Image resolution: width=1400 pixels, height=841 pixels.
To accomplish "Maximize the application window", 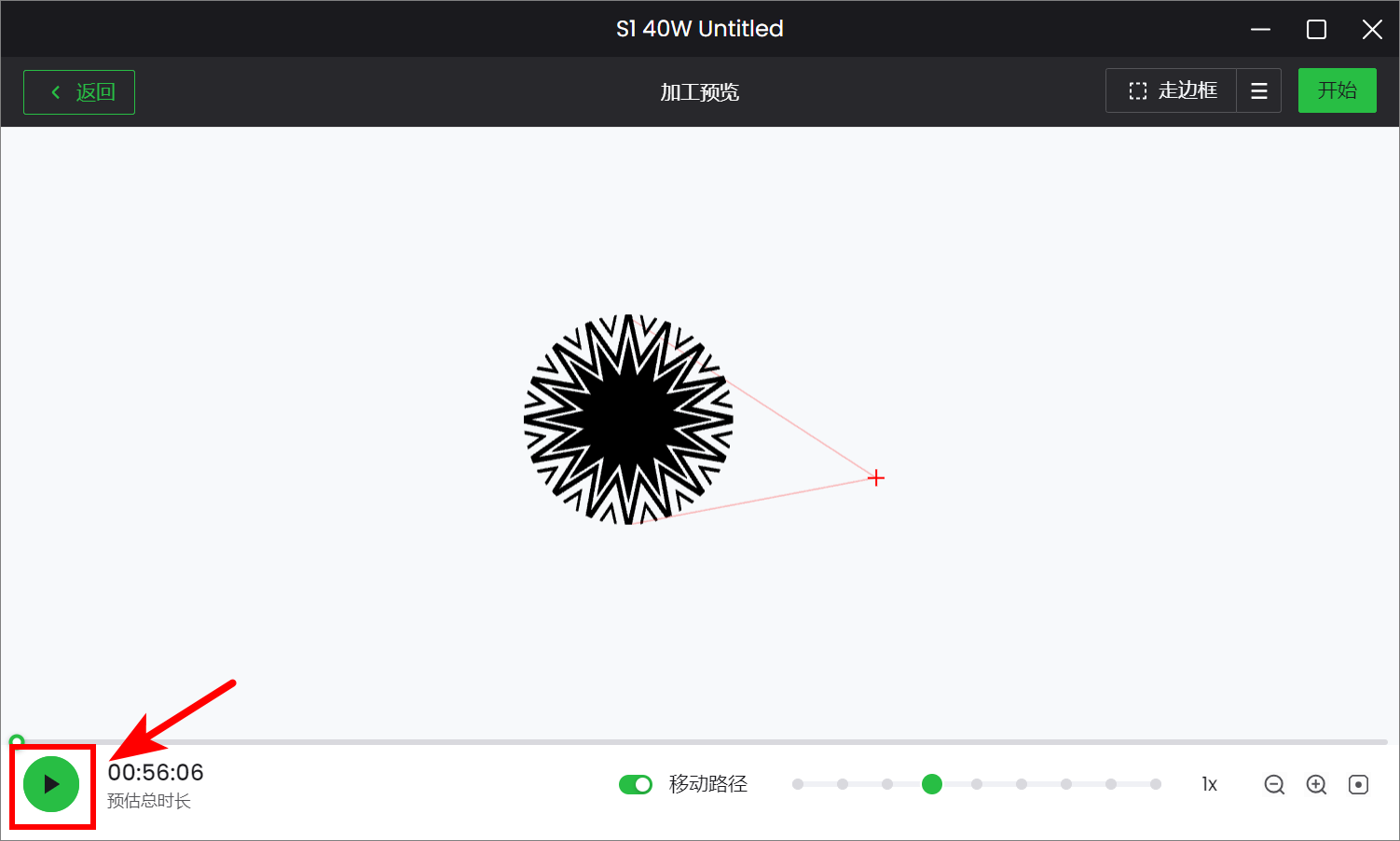I will point(1316,30).
